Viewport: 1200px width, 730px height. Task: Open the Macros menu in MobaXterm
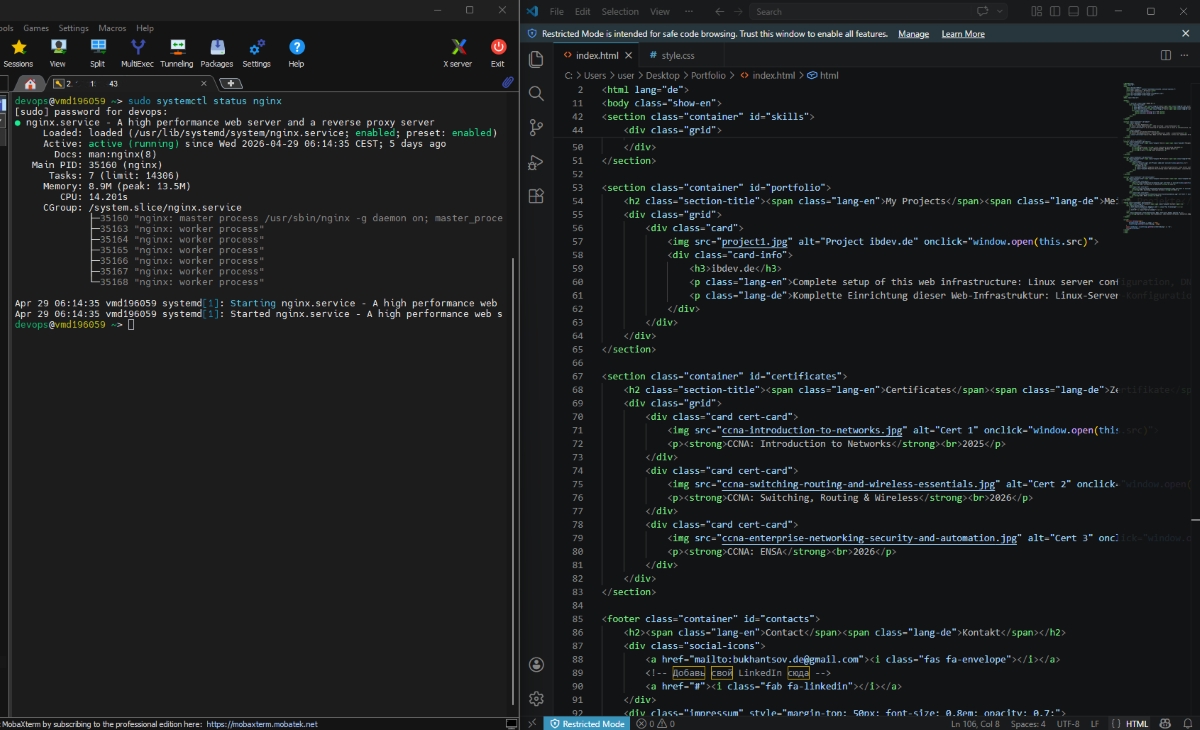[x=112, y=28]
